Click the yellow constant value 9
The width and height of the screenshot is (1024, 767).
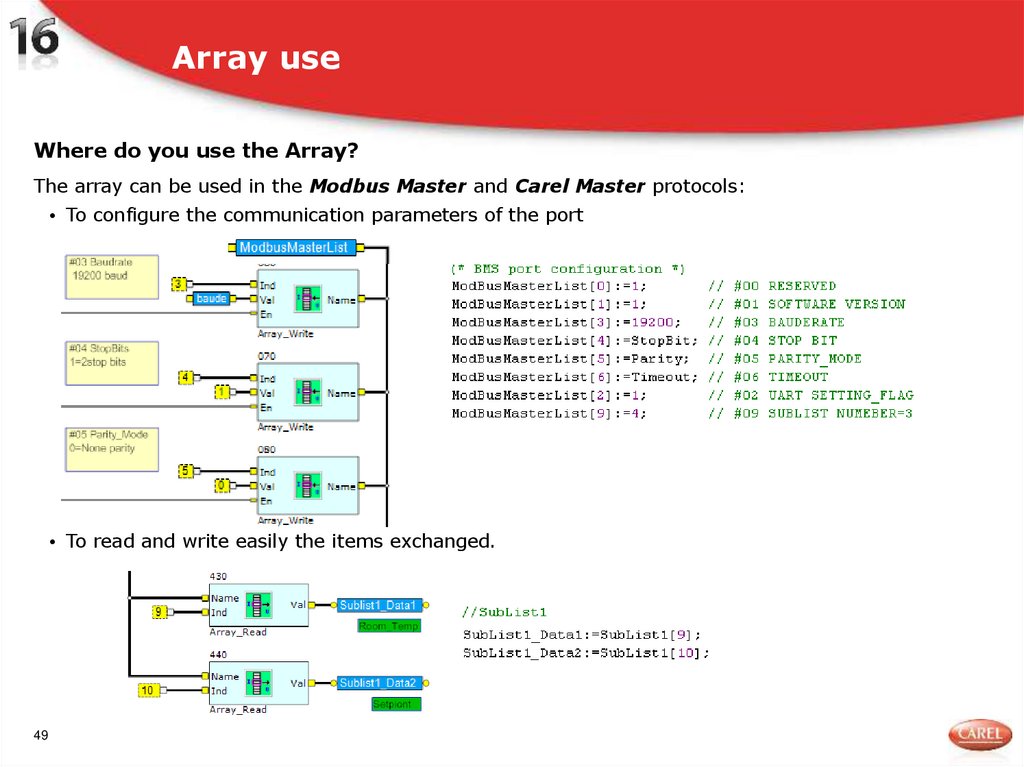[x=160, y=611]
